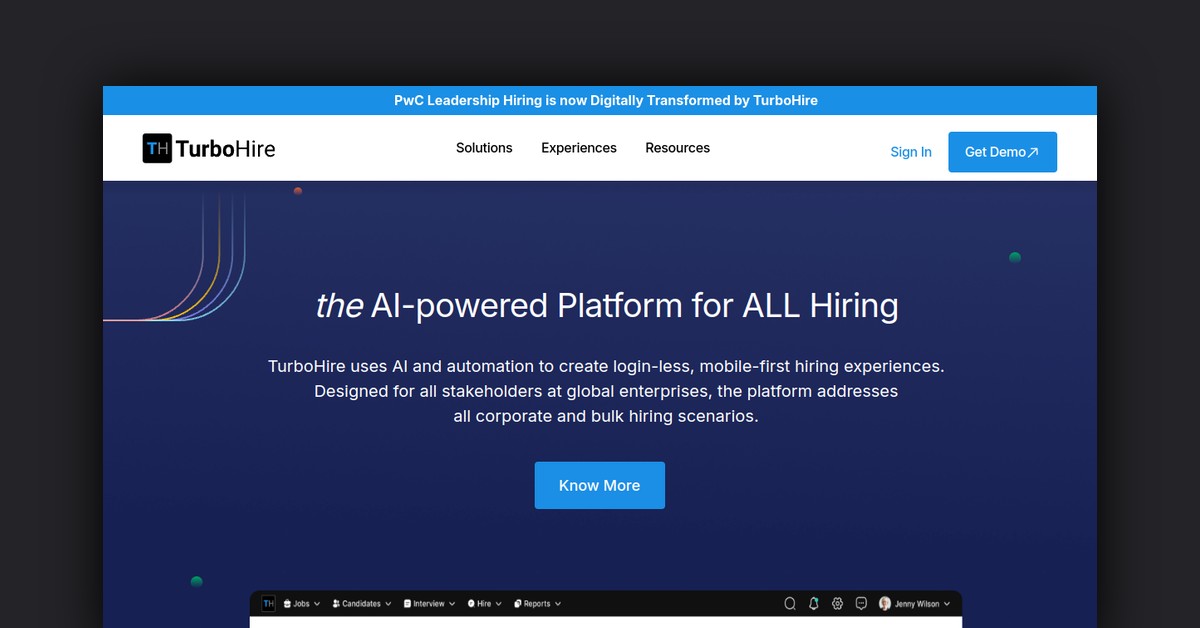
Task: Expand the Jenny Wilson account chevron
Action: (x=947, y=604)
